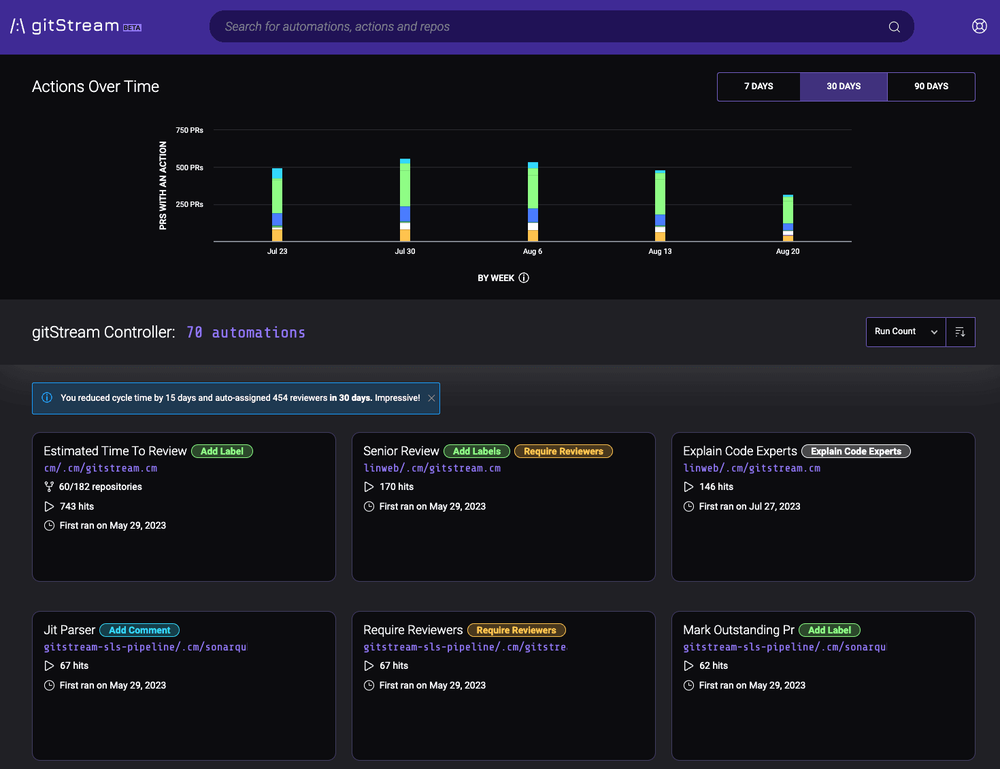The image size is (1000, 769).
Task: Click the Require Reviewers tag on Senior Review
Action: coord(563,451)
